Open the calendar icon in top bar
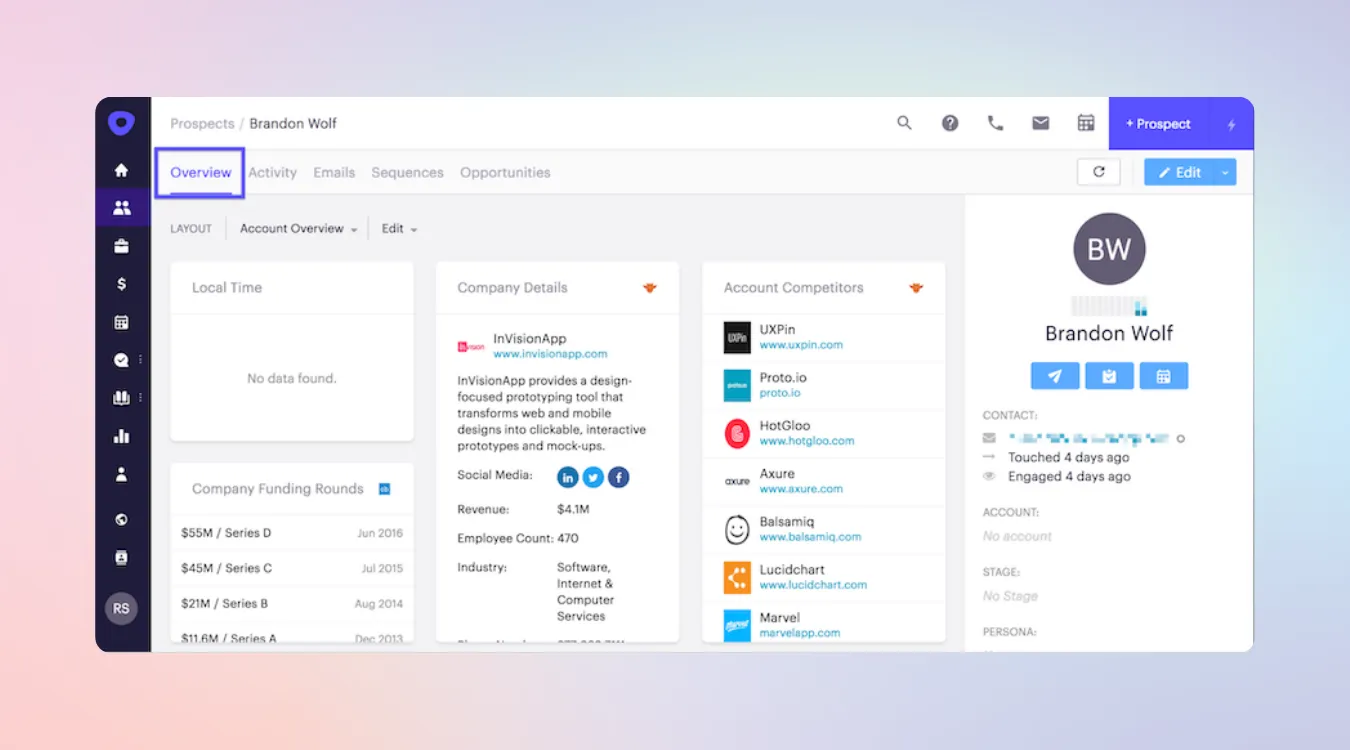1350x750 pixels. coord(1086,123)
